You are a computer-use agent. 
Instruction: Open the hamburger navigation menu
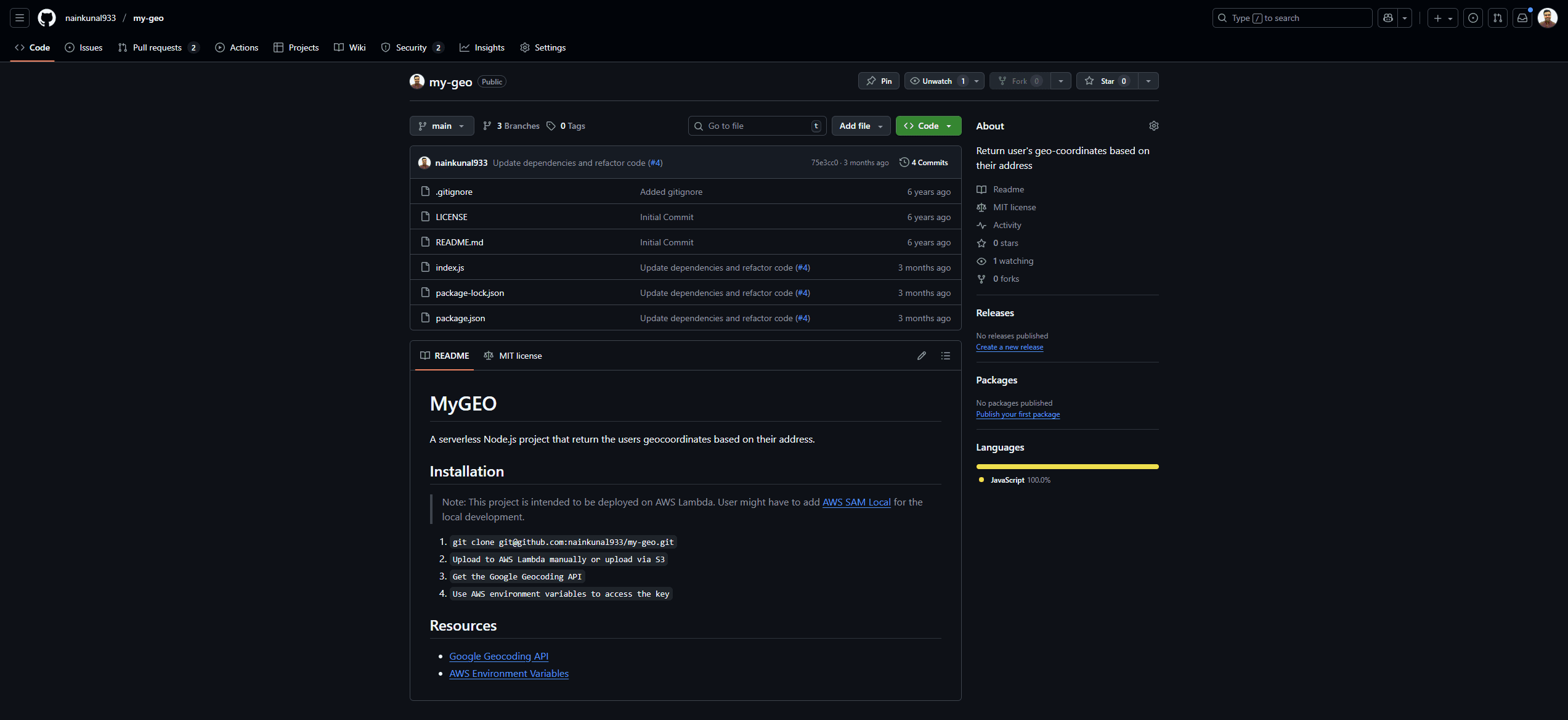20,18
